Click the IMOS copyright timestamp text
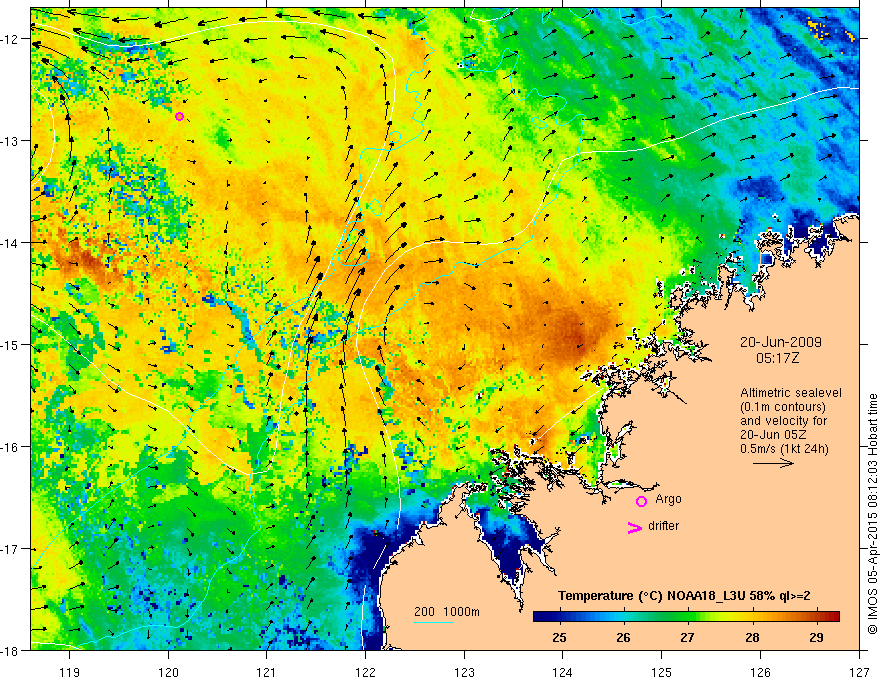 coord(872,514)
